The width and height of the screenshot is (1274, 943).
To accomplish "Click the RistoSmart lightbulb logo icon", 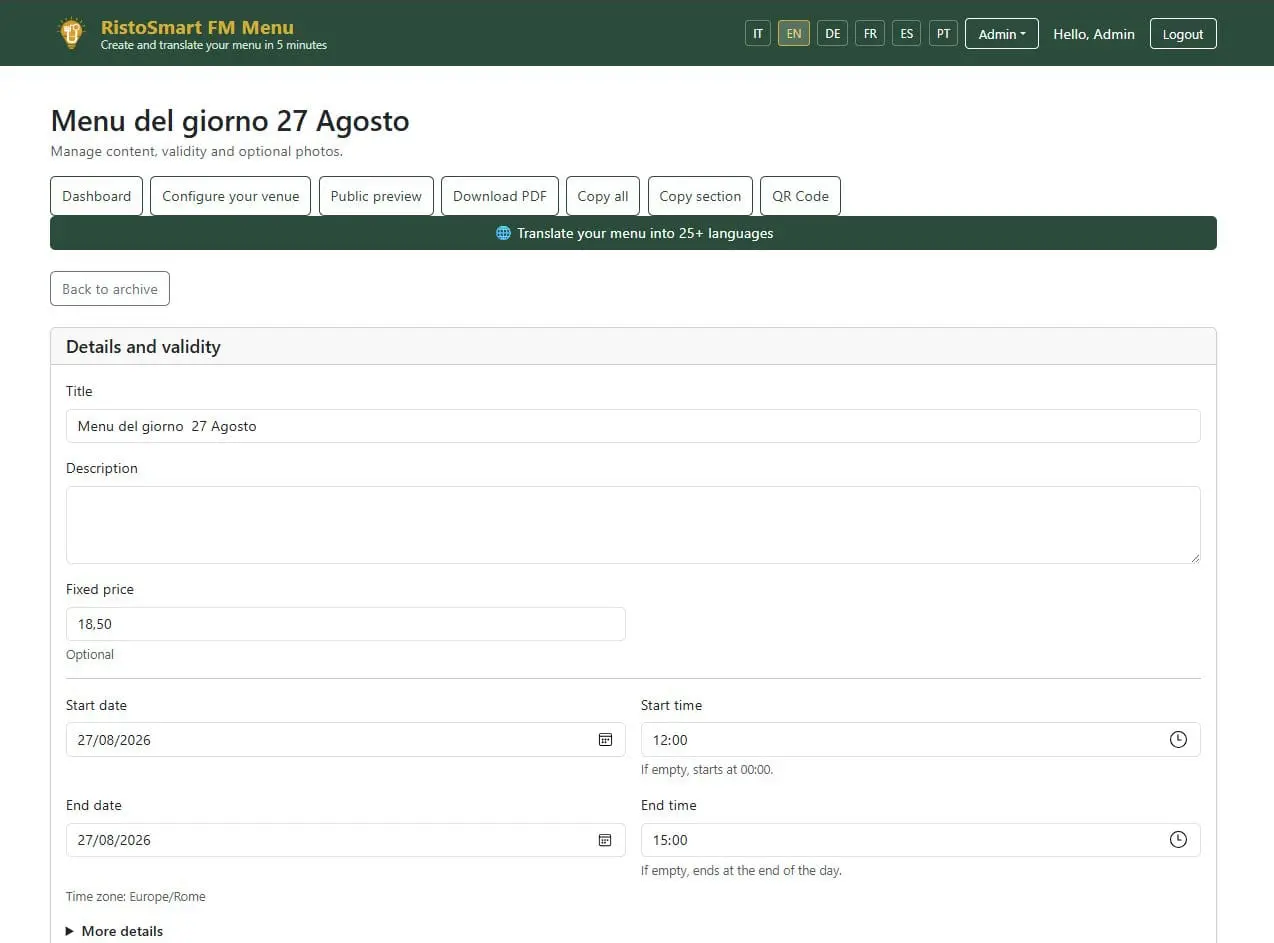I will 70,33.
